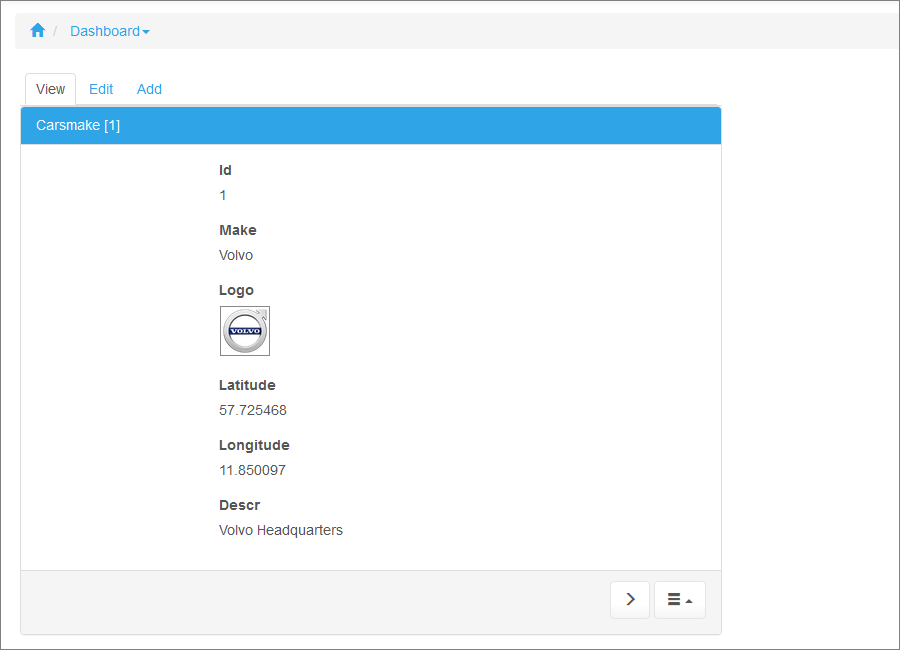
Task: Select the chevron icon to advance the record
Action: pos(630,599)
